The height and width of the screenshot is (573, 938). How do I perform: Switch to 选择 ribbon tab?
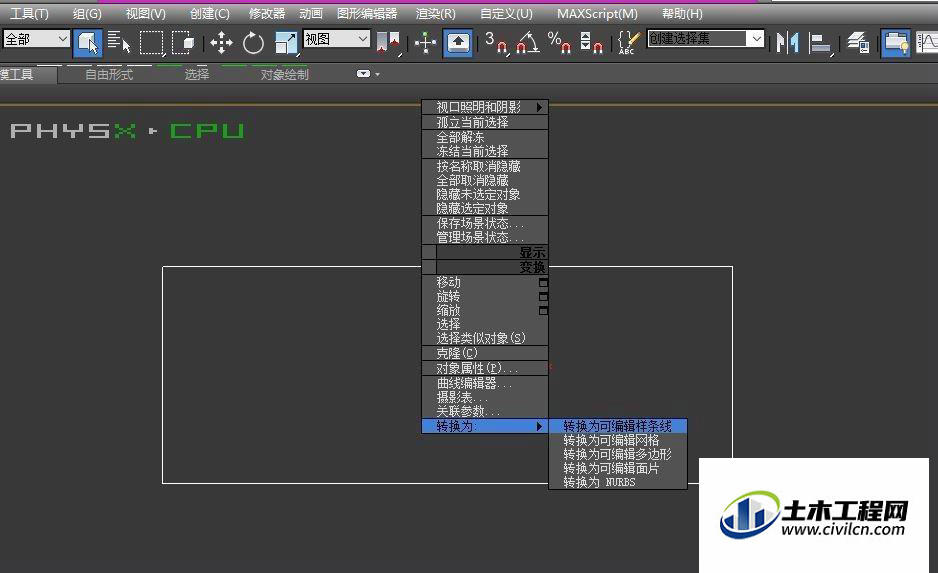(196, 75)
